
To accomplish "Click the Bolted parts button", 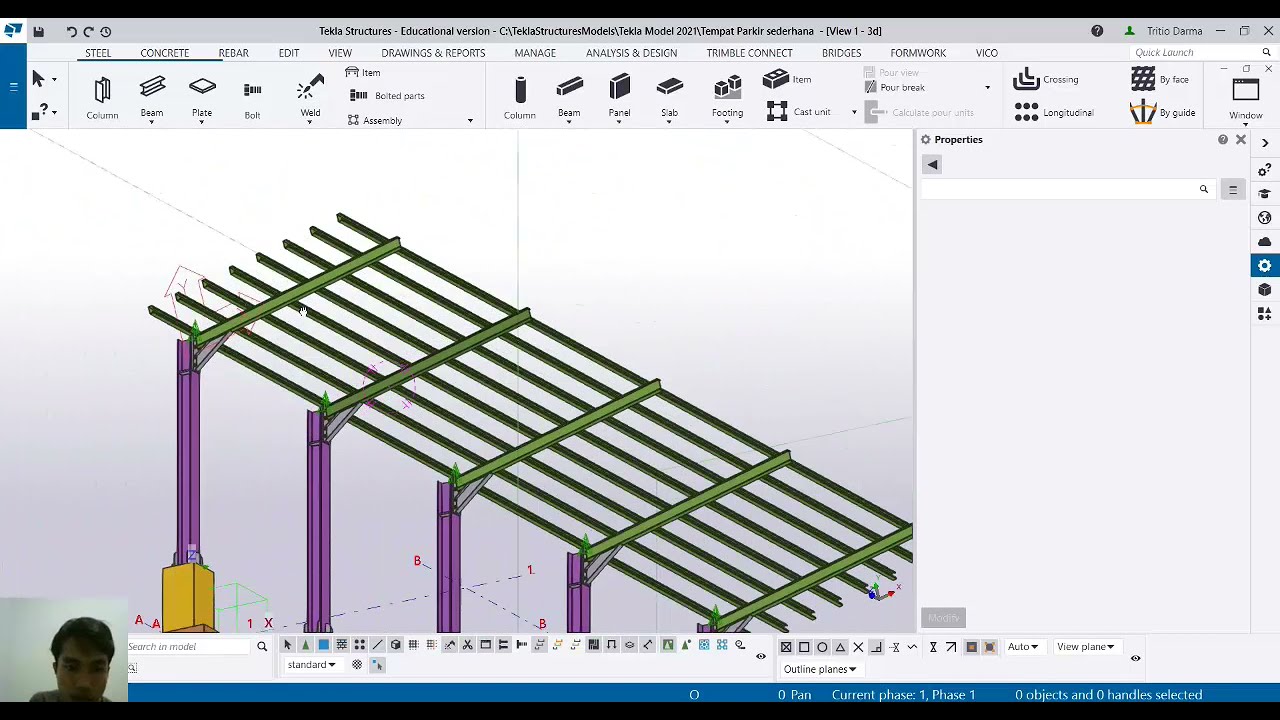I will coord(387,96).
